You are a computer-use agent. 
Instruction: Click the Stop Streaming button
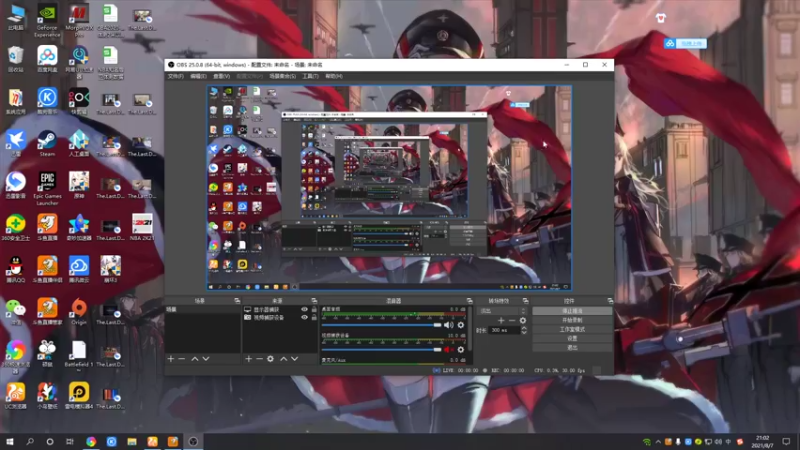[x=572, y=311]
